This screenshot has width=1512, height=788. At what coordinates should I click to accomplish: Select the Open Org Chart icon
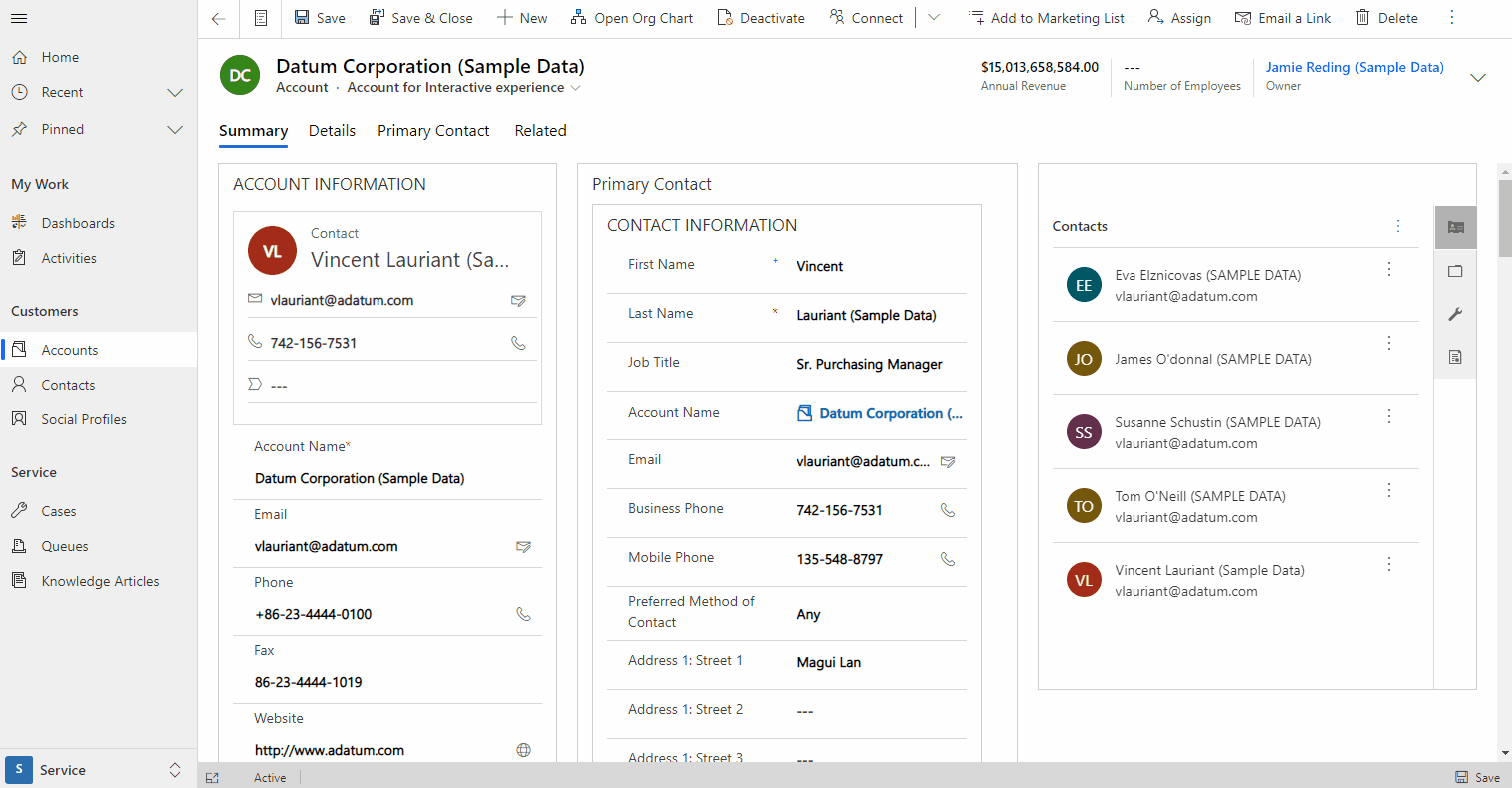click(577, 17)
